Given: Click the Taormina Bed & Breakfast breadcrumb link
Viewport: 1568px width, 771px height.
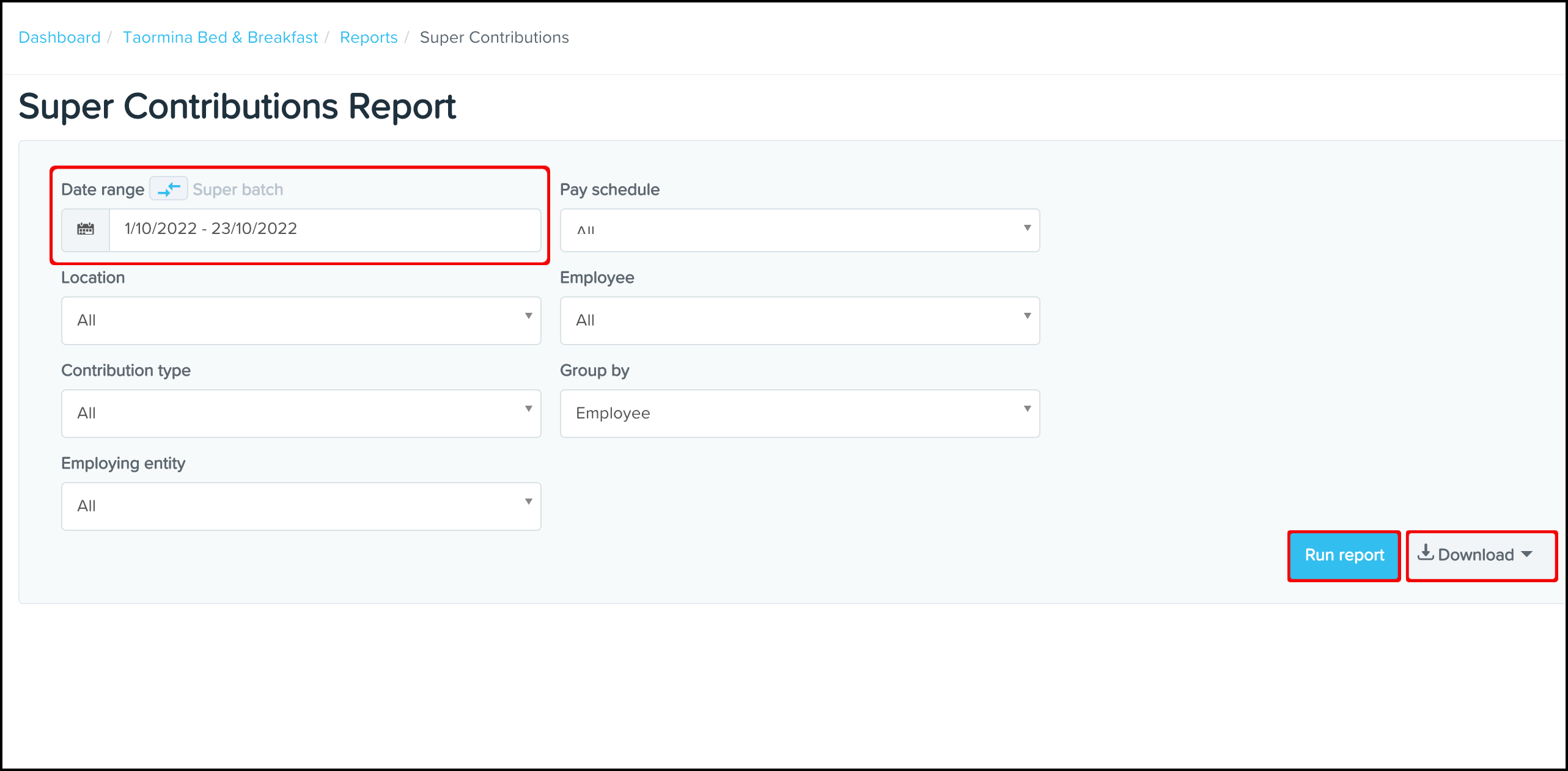Looking at the screenshot, I should click(x=220, y=37).
